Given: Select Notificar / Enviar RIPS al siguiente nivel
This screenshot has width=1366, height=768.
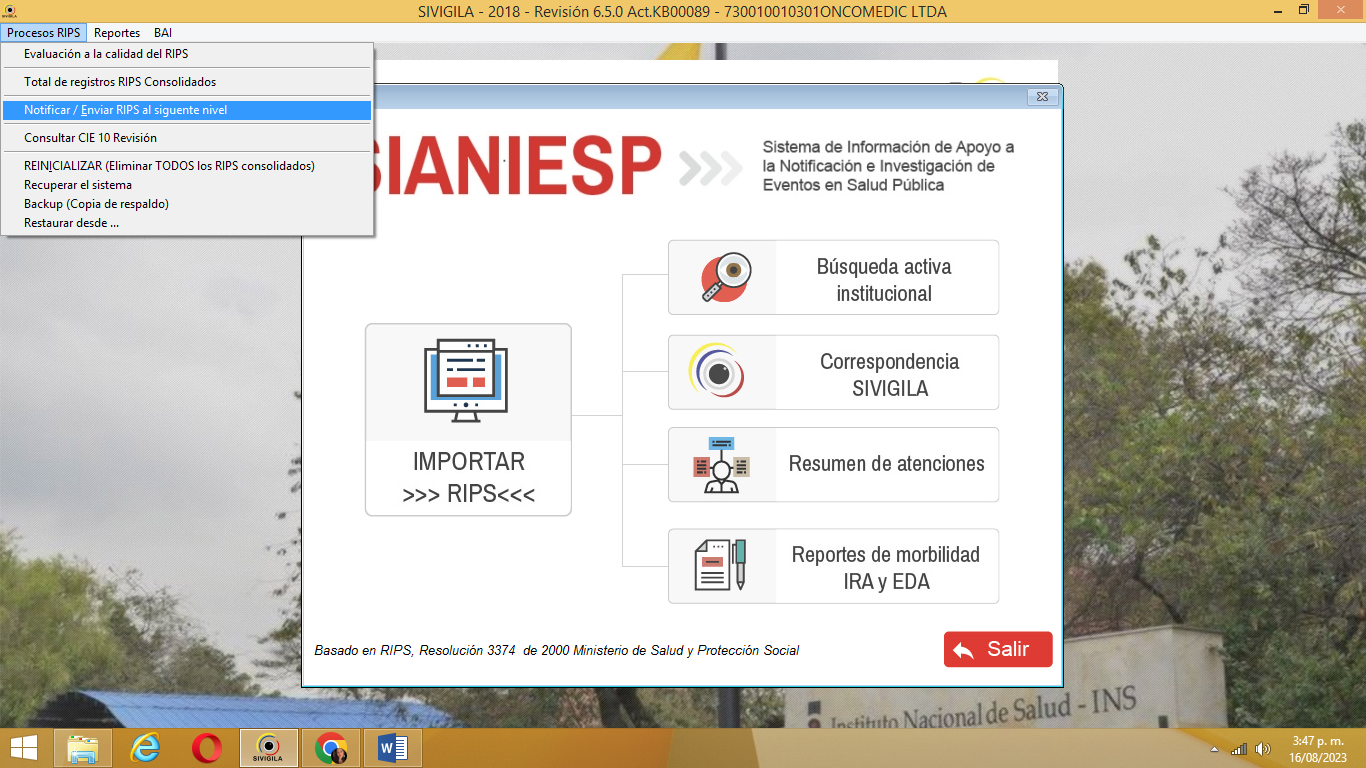Looking at the screenshot, I should point(126,110).
